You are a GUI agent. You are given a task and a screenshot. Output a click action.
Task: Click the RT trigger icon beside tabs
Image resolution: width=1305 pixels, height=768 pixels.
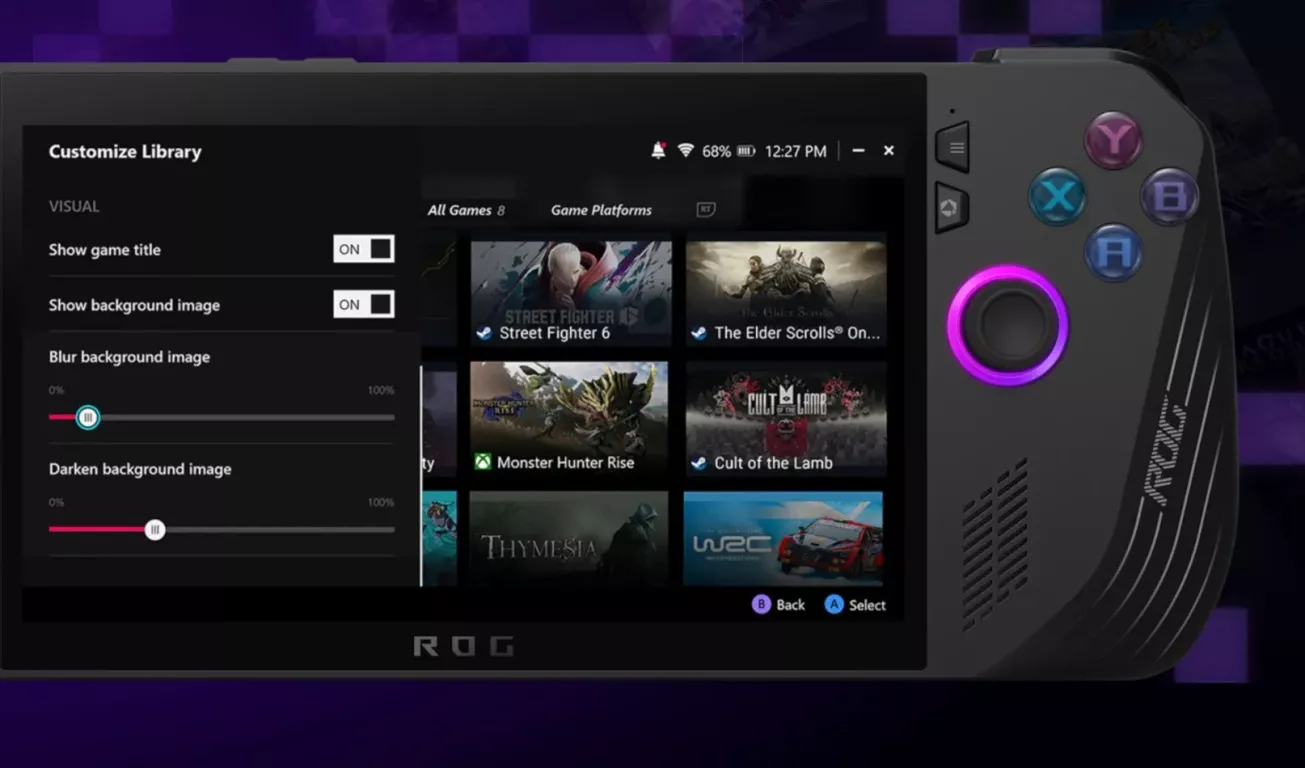coord(706,210)
